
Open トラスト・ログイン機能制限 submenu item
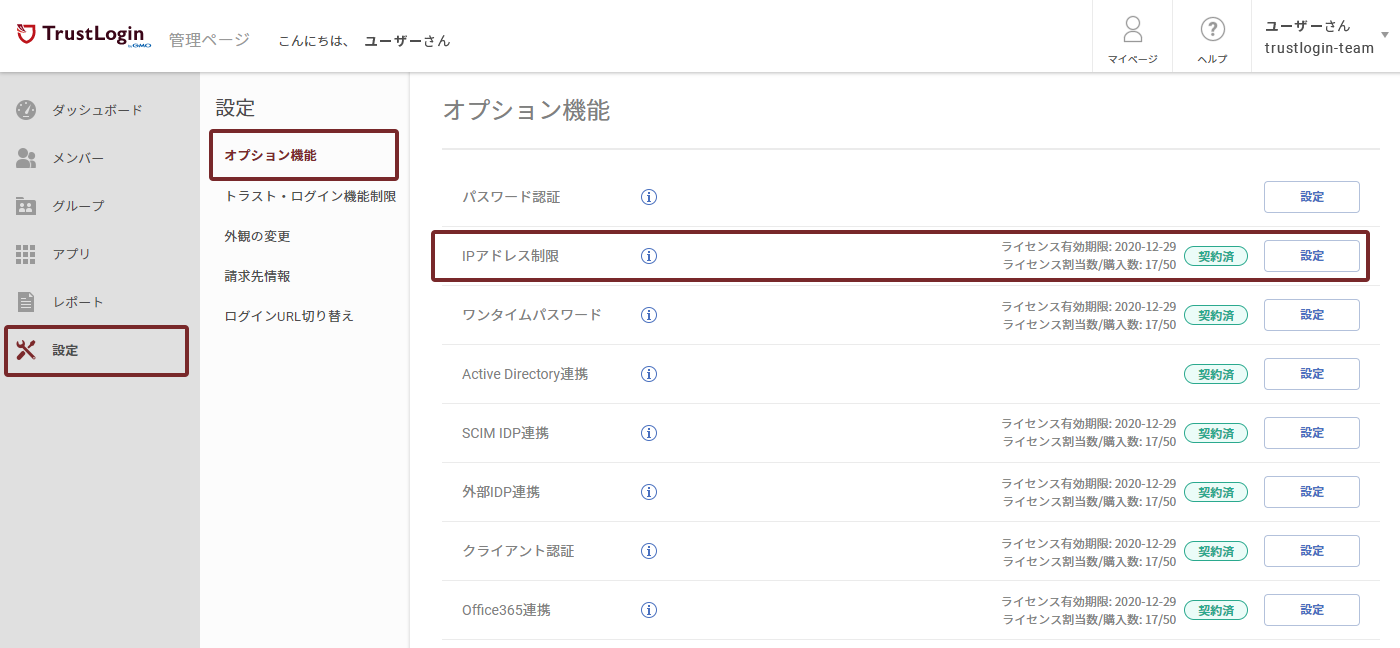pyautogui.click(x=310, y=196)
